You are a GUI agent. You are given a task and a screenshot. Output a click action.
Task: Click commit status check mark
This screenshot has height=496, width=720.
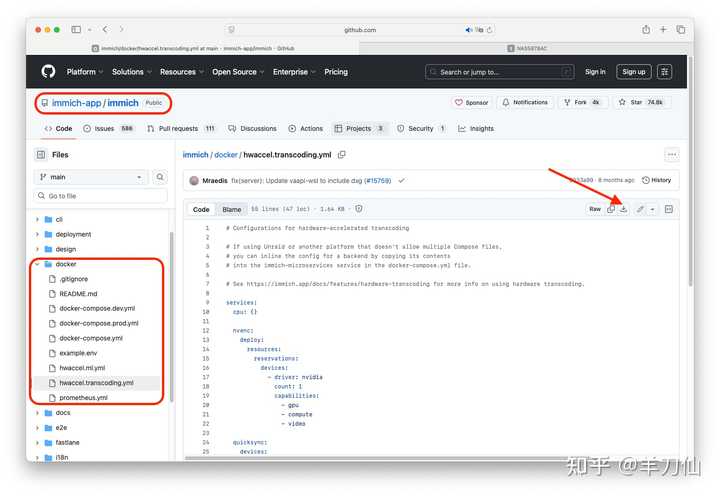pos(402,180)
